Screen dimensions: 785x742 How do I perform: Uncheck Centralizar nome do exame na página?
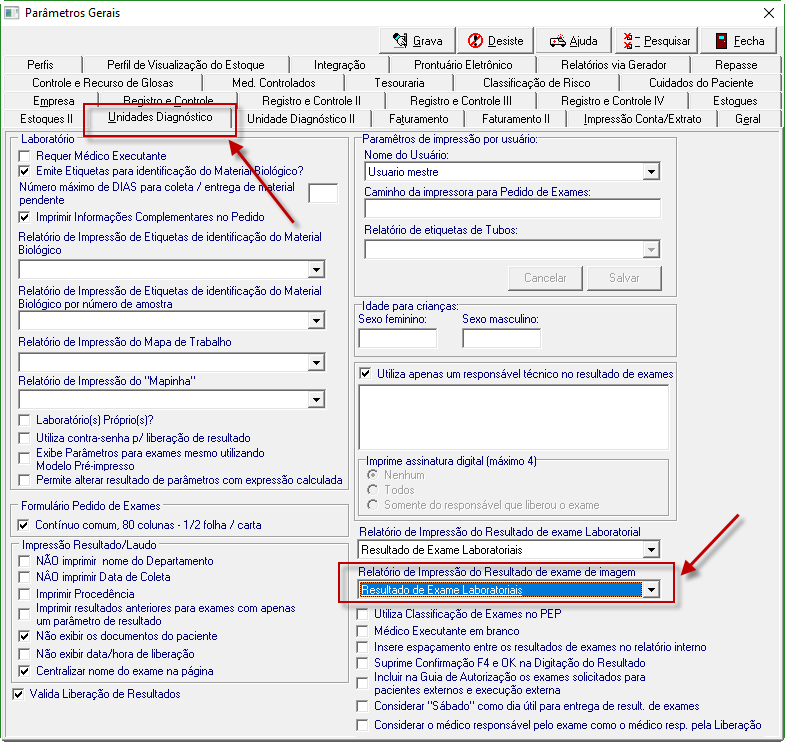[x=24, y=671]
